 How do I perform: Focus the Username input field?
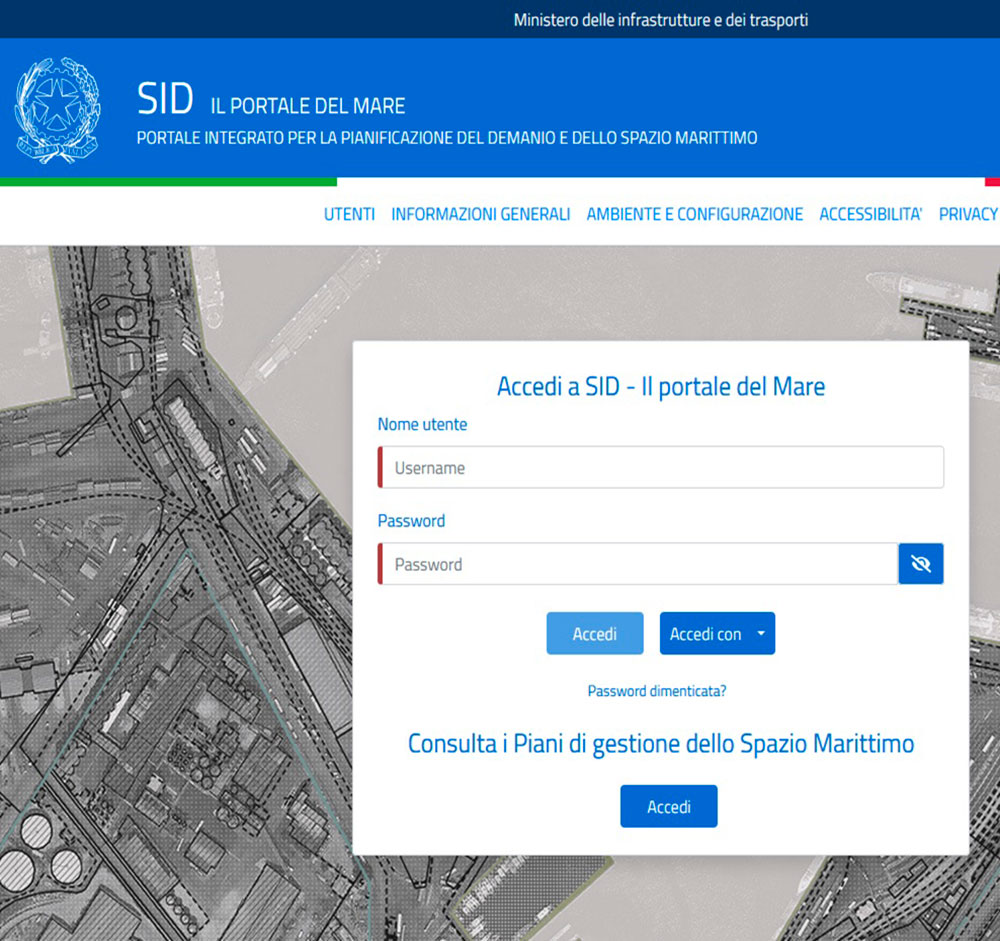pos(661,468)
